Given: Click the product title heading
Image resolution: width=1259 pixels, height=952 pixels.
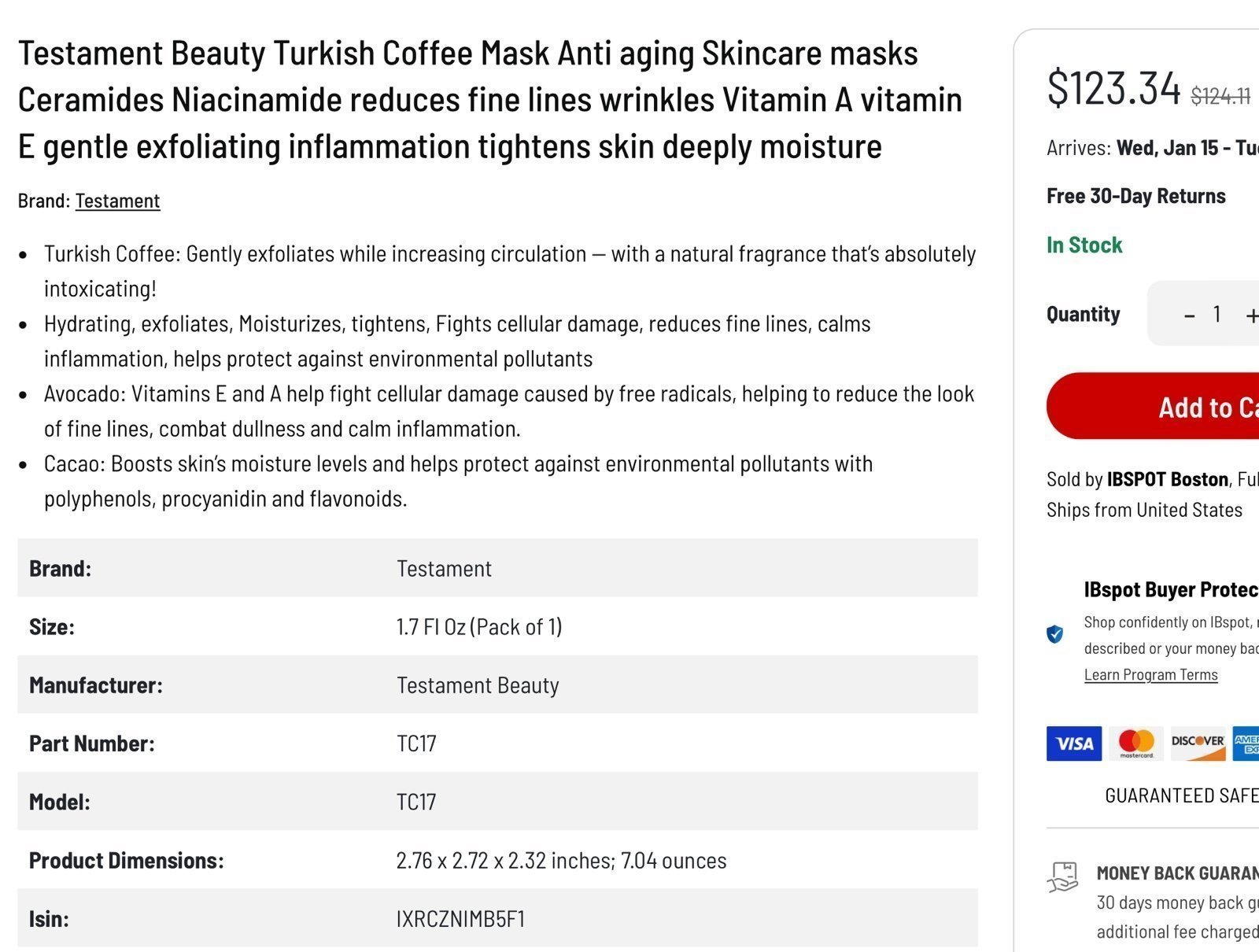Looking at the screenshot, I should [x=489, y=100].
